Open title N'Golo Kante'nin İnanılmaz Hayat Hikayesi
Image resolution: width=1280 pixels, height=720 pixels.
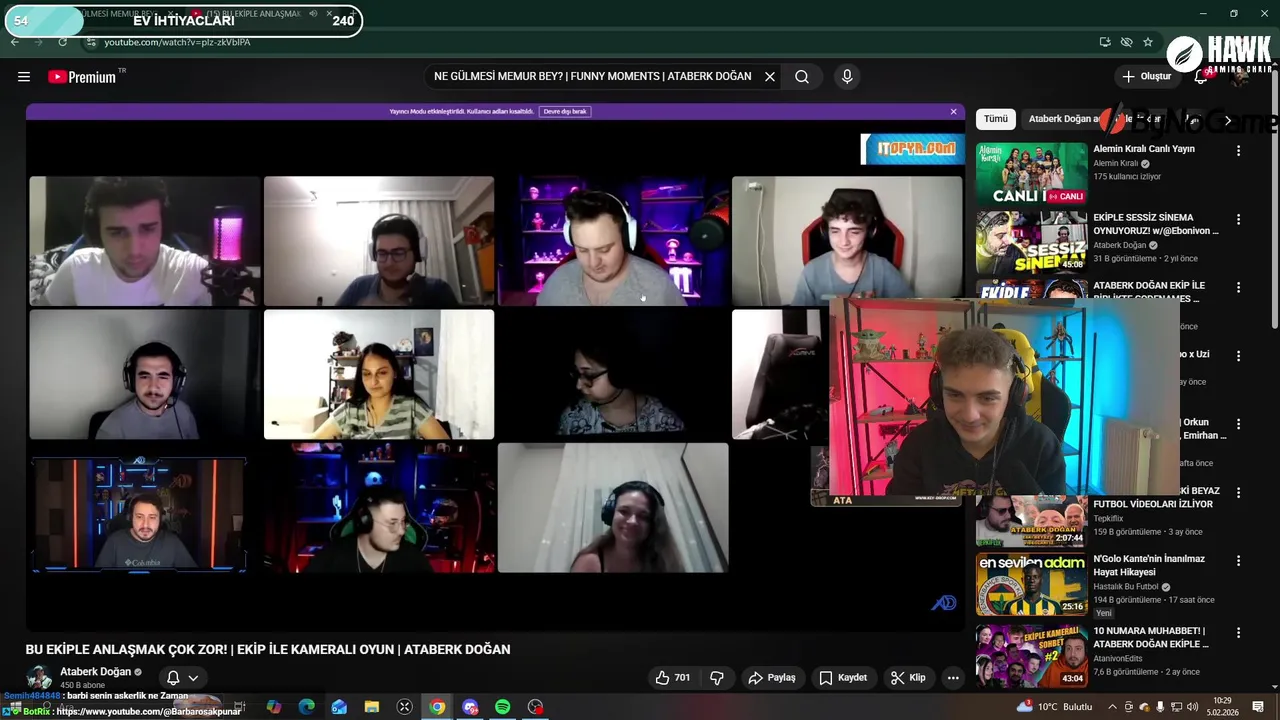click(x=1149, y=565)
